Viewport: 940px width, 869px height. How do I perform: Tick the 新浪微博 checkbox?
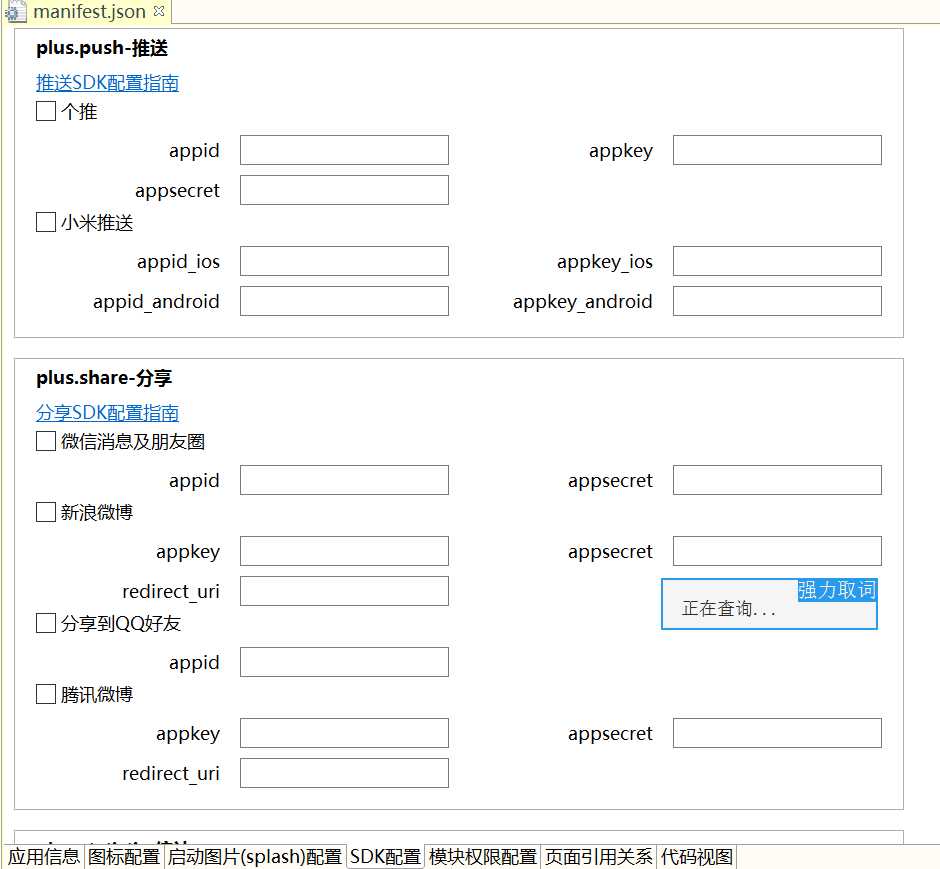[x=46, y=512]
